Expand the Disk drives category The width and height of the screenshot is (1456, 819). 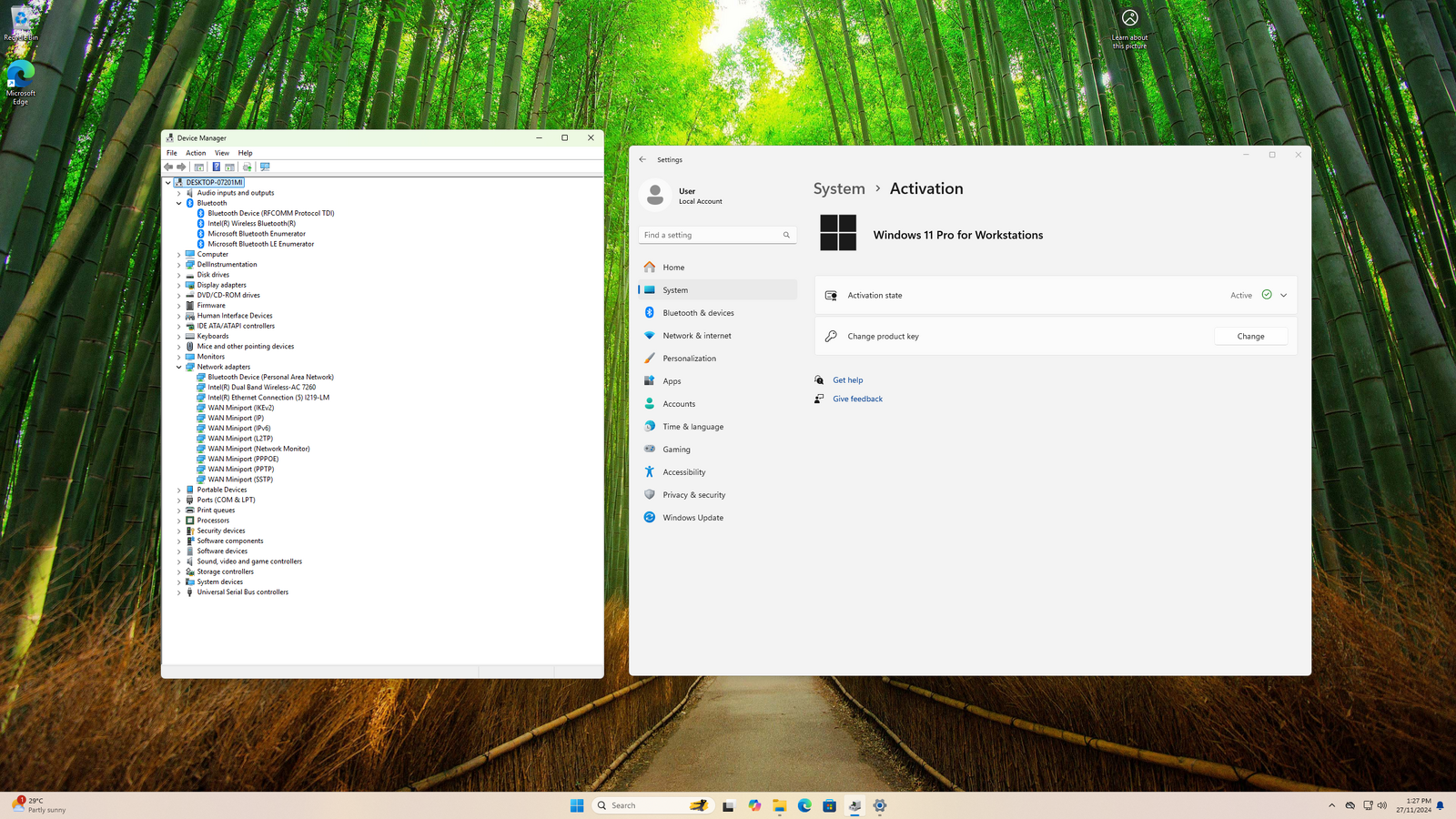(179, 275)
